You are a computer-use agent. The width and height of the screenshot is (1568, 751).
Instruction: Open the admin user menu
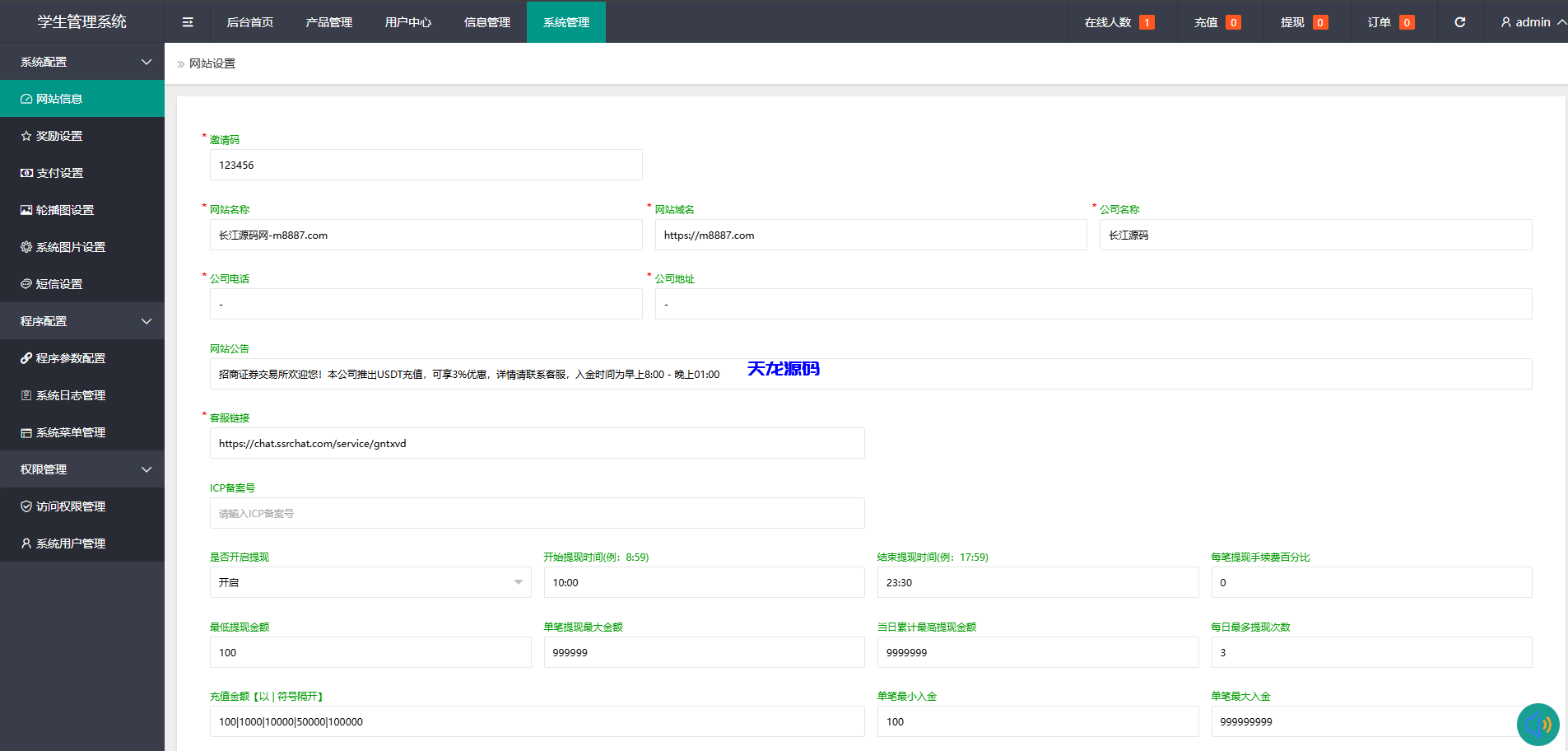click(x=1532, y=22)
